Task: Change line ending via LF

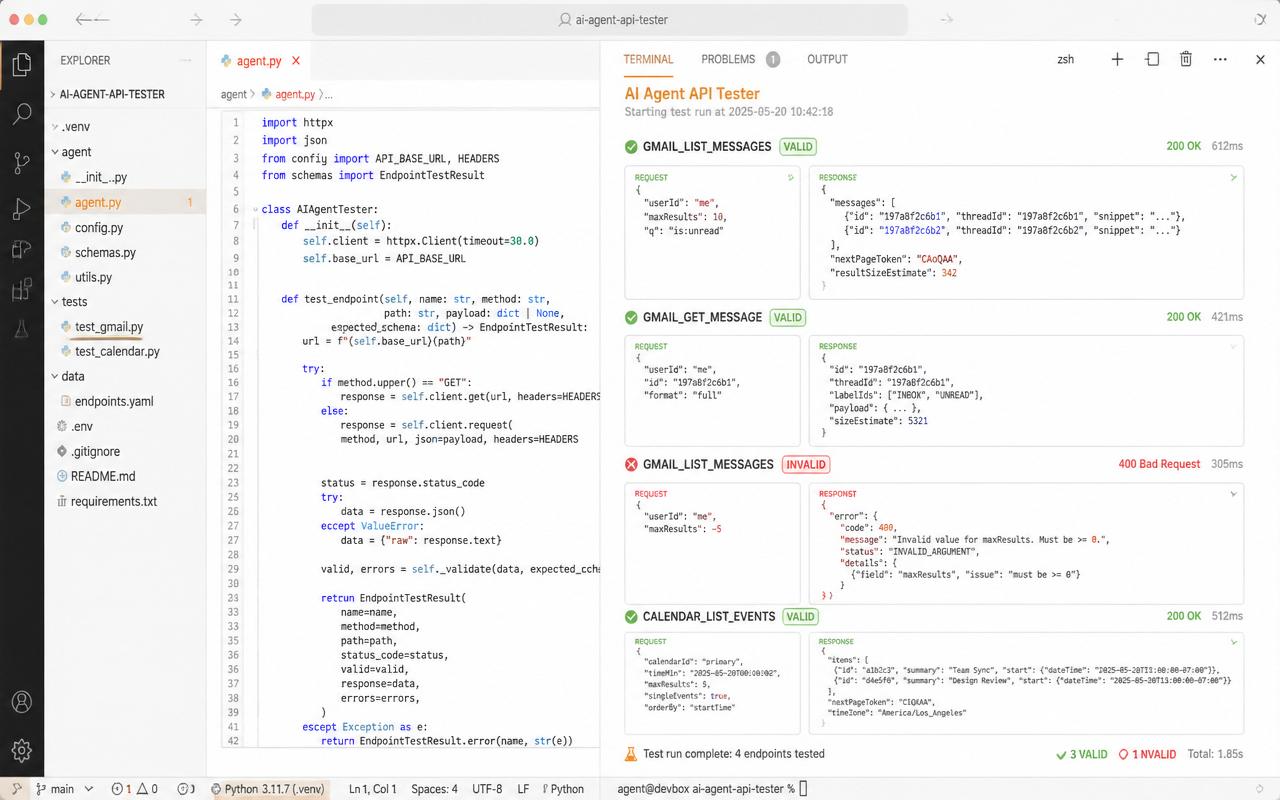Action: pos(523,789)
